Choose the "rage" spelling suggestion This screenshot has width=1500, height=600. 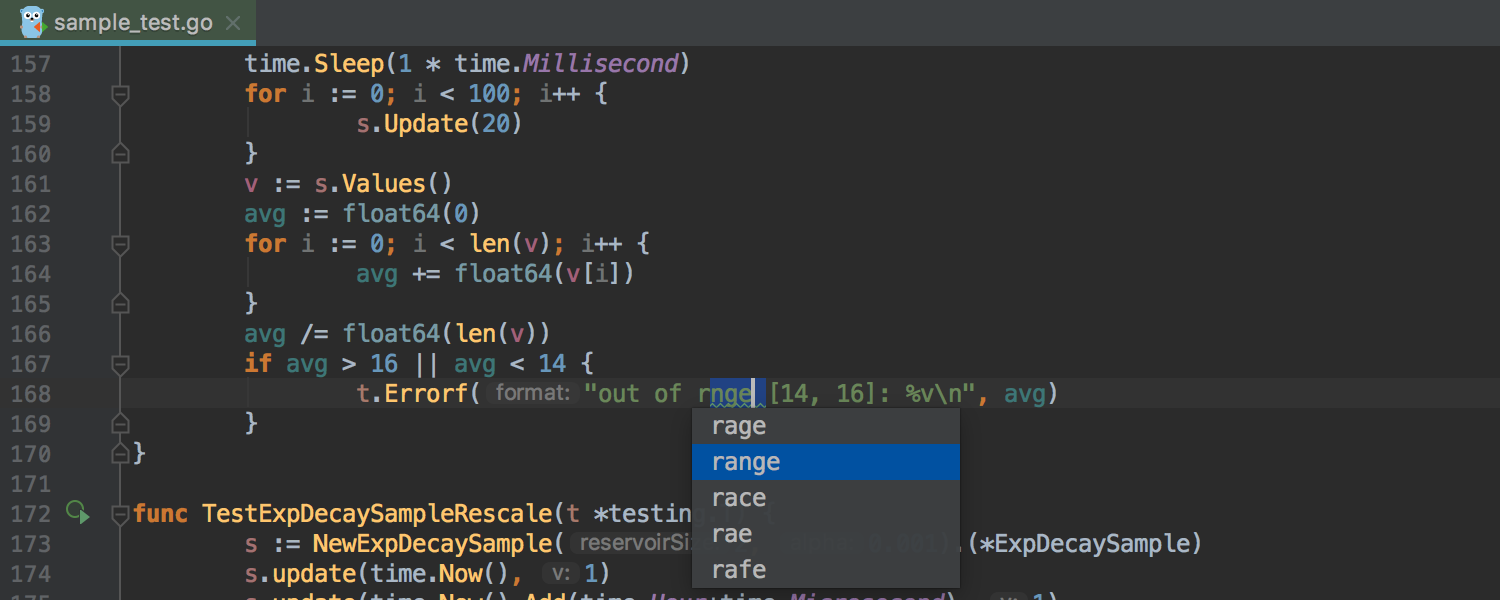coord(826,426)
